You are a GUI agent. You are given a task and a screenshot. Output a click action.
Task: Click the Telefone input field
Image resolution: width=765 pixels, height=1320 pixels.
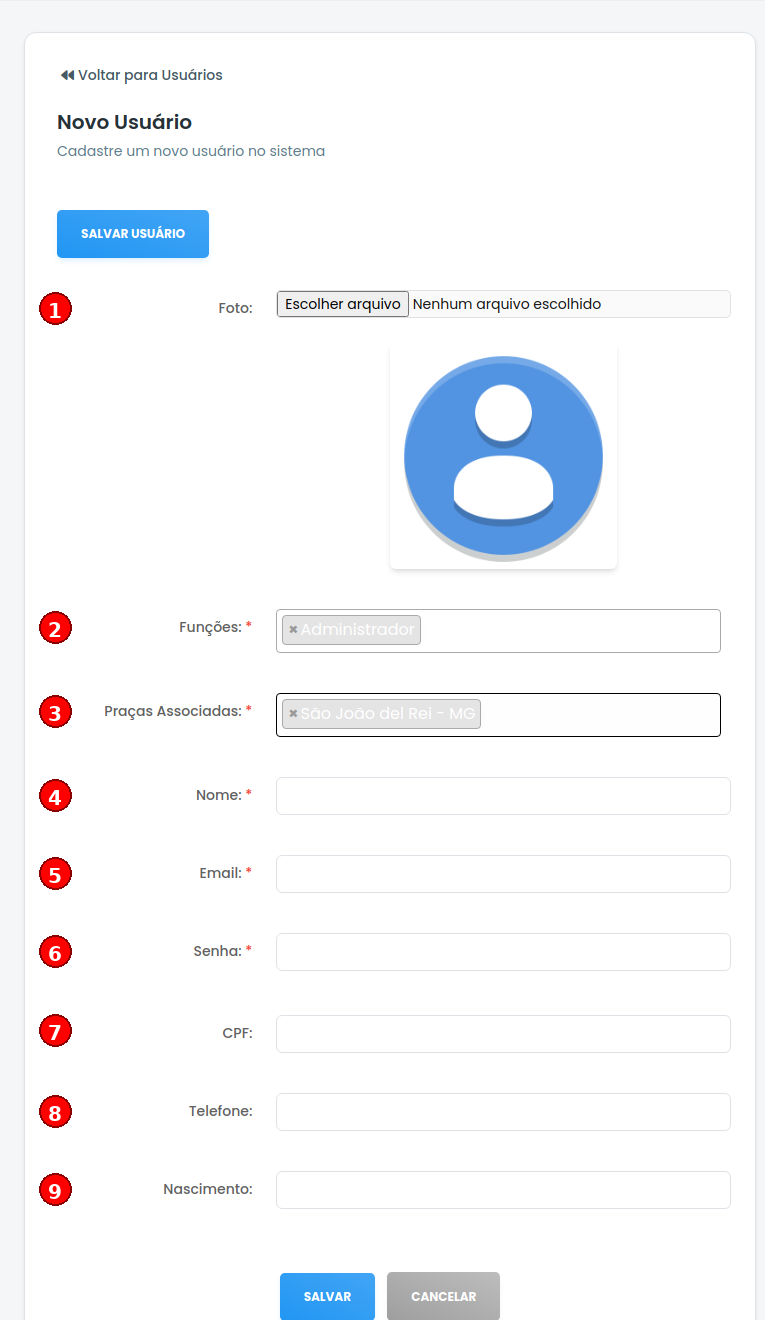(x=503, y=1112)
